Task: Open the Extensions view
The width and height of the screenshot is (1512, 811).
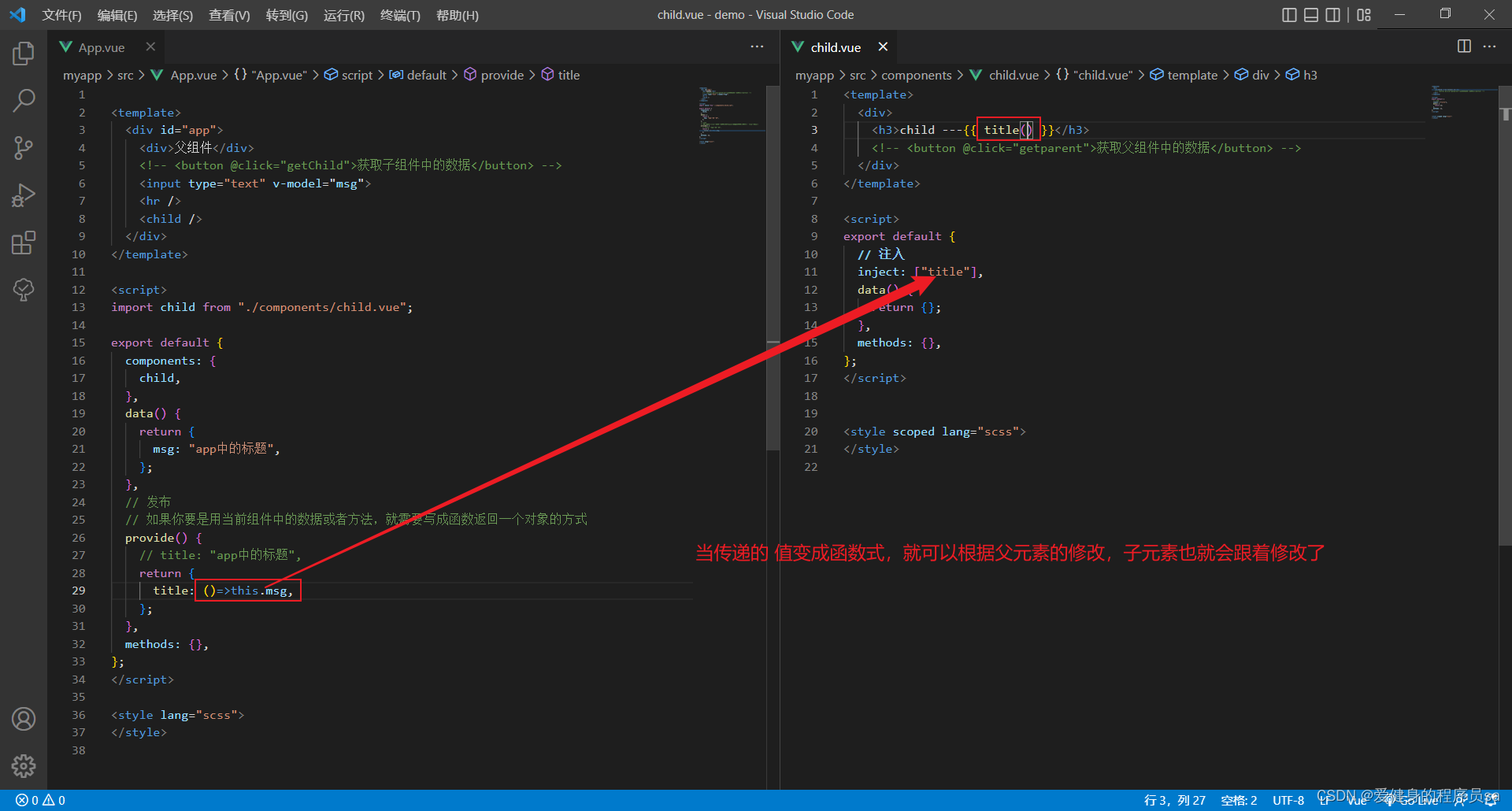Action: pos(24,243)
